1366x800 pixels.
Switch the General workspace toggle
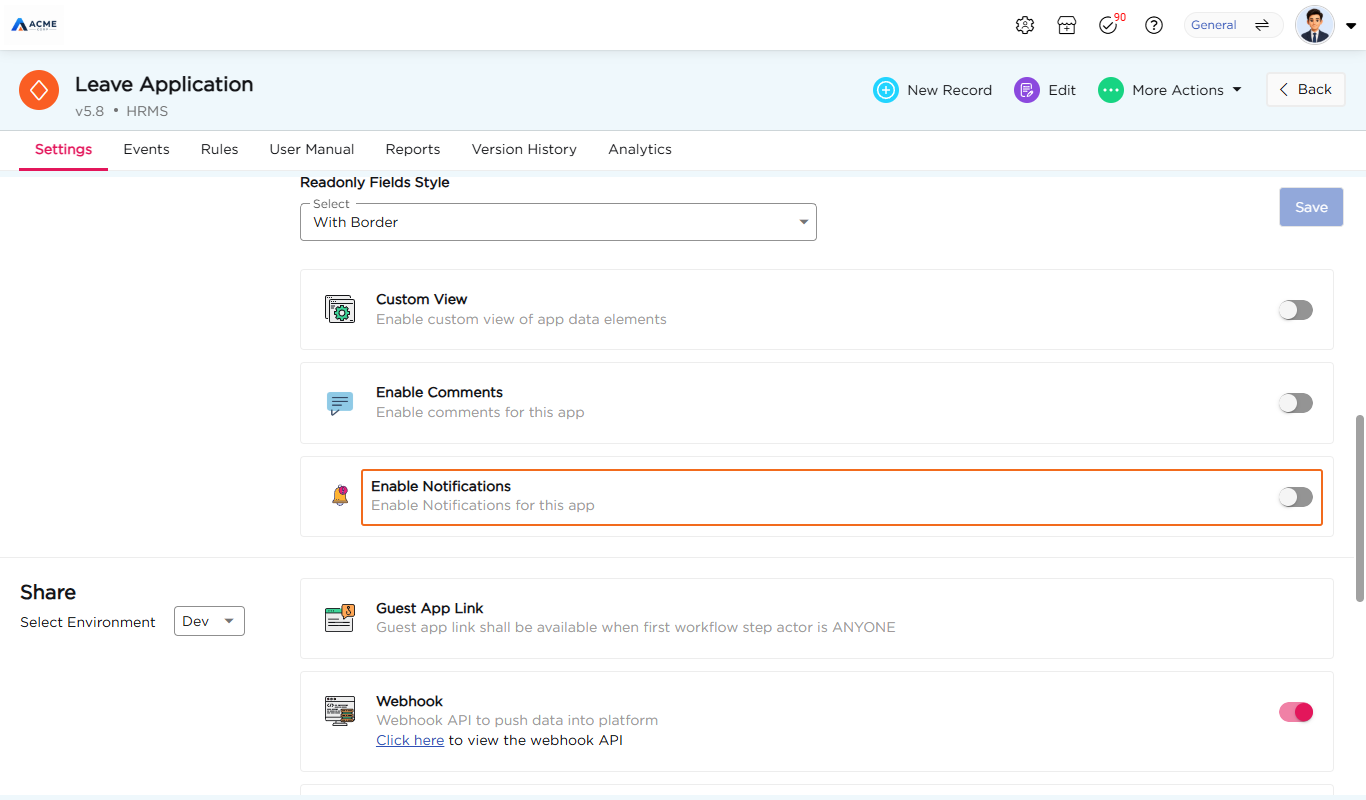click(1233, 25)
